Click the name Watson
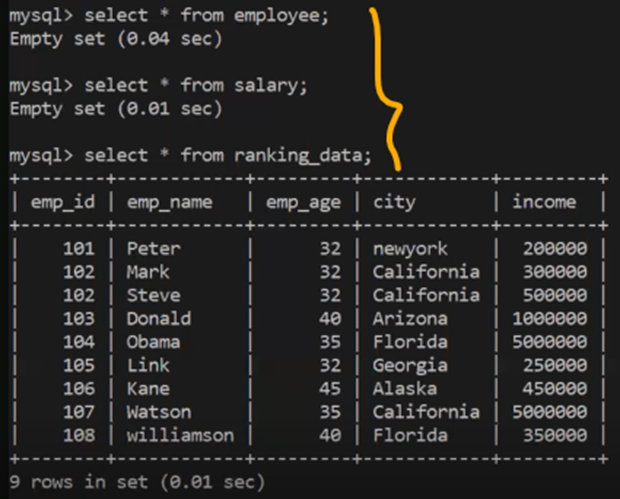Screen dimensions: 620x499 point(159,412)
